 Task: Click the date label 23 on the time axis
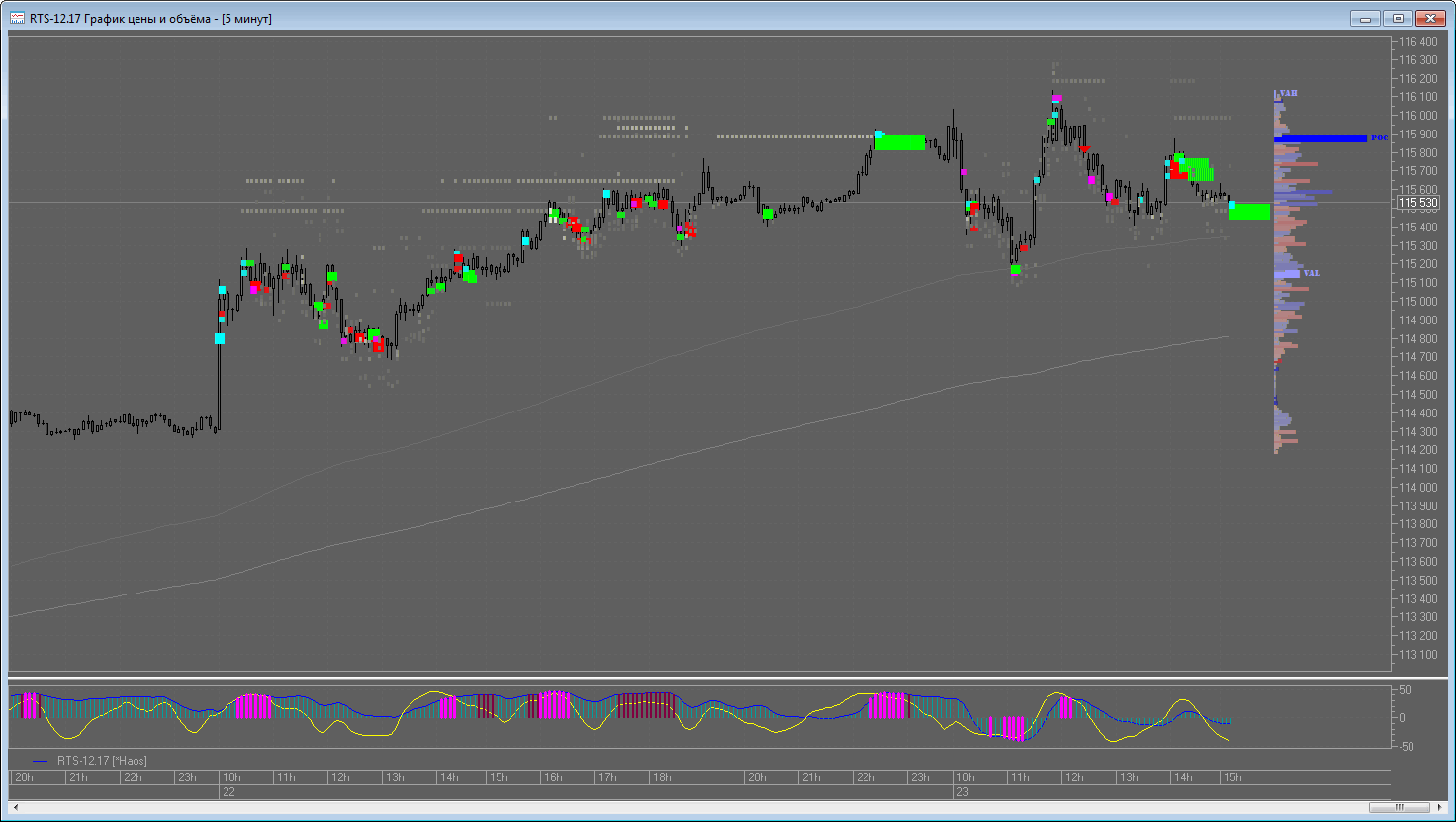point(961,792)
